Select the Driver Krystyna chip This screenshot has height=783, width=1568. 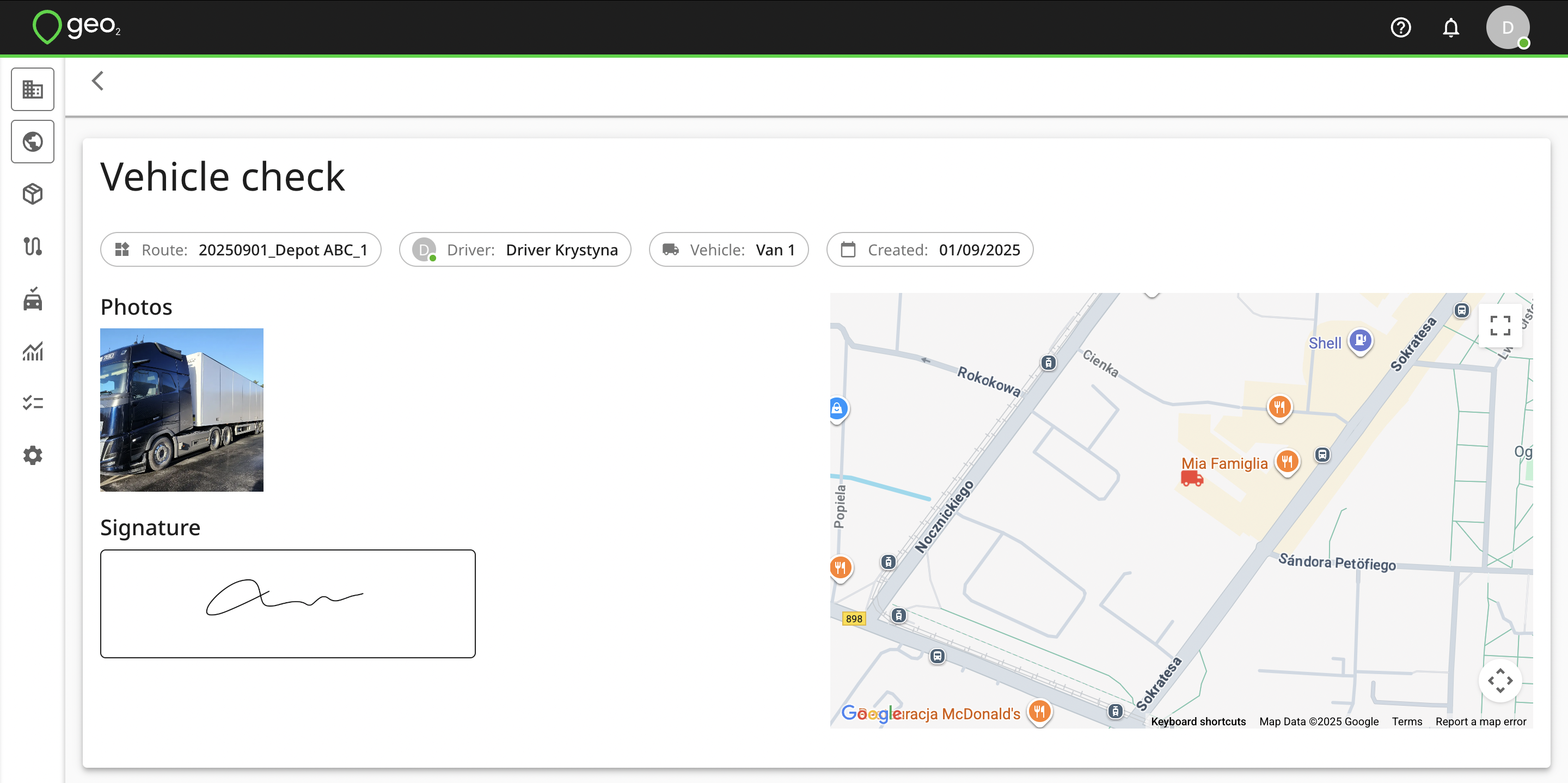pos(515,249)
